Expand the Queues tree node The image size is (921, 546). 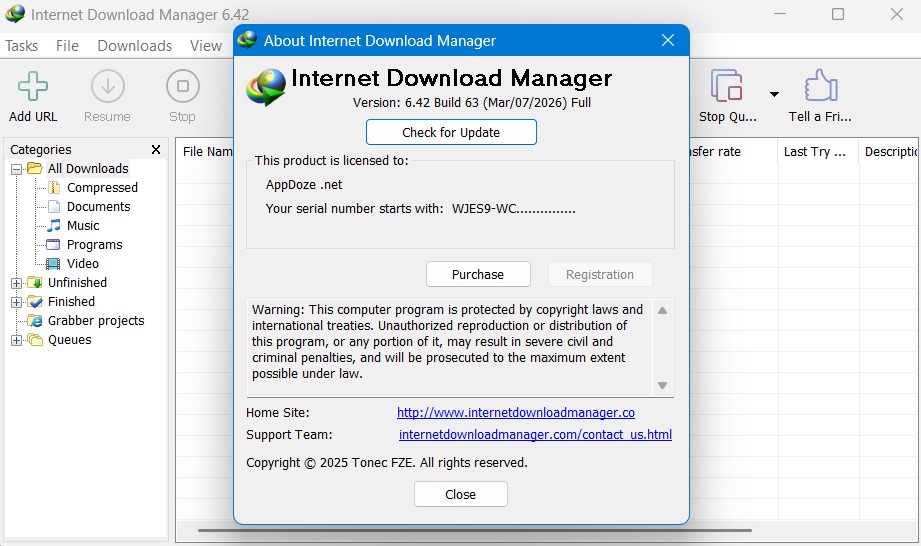16,340
